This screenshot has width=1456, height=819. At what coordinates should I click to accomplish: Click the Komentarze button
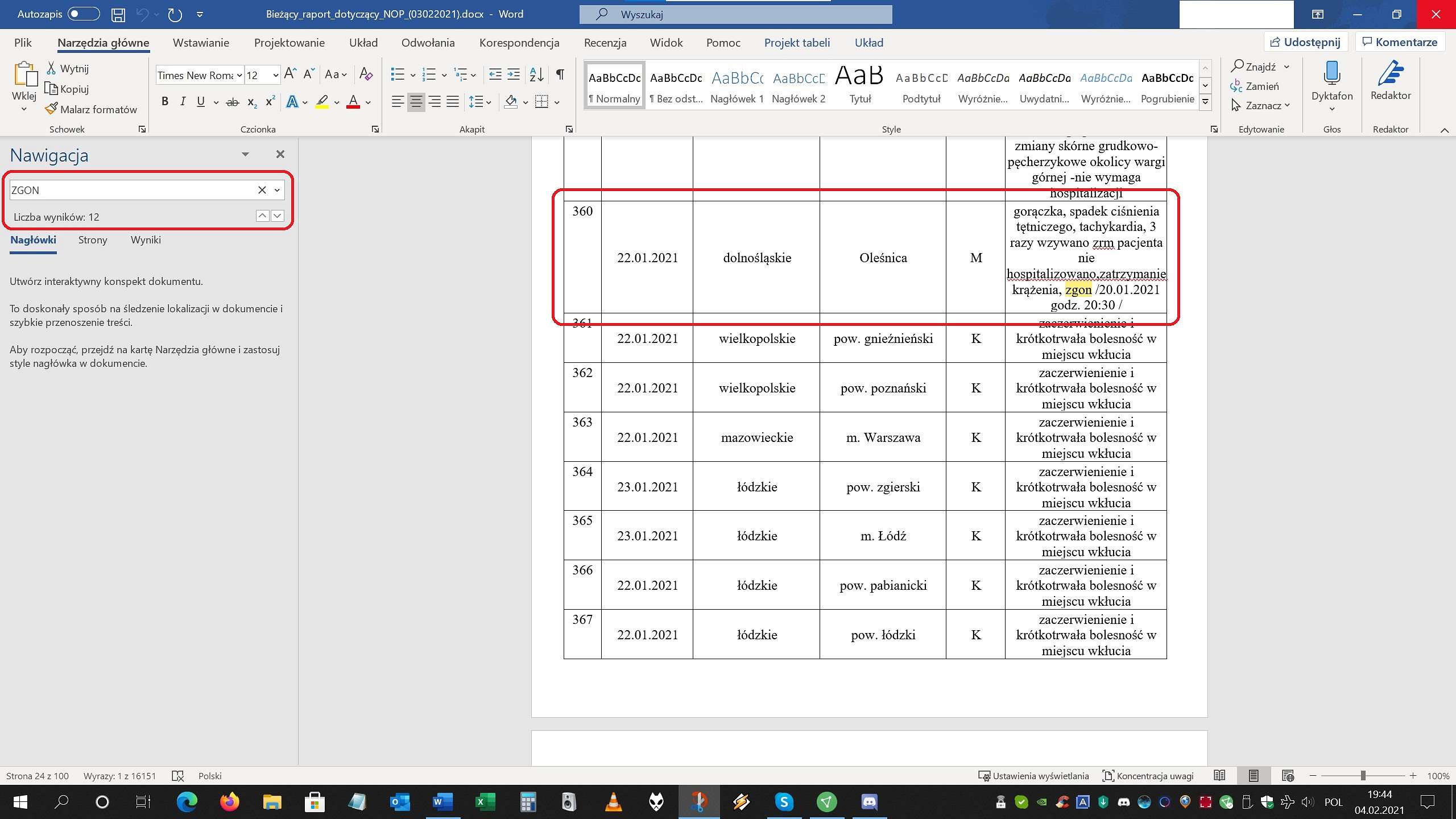pos(1400,42)
